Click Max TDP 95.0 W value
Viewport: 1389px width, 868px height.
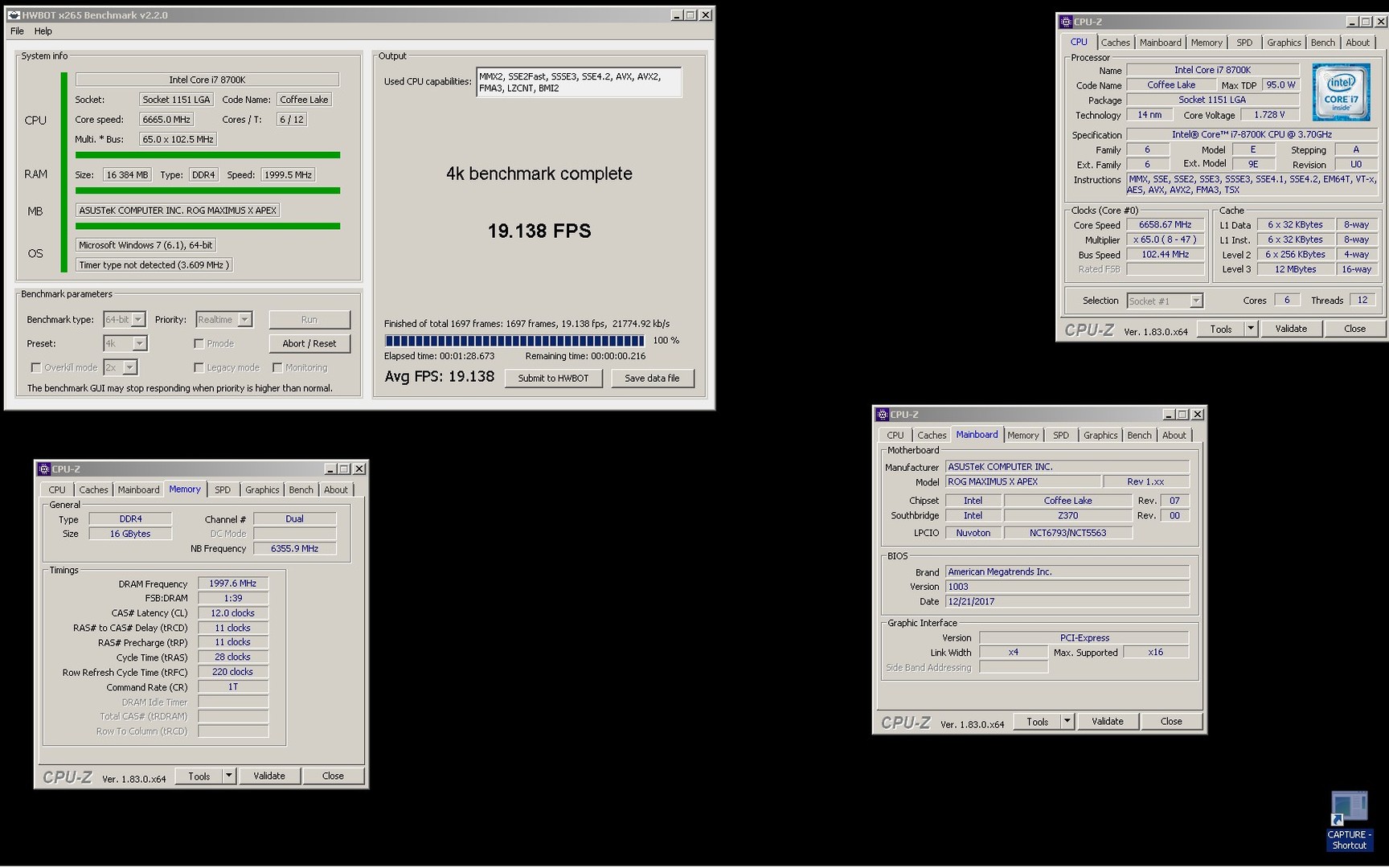(1280, 85)
